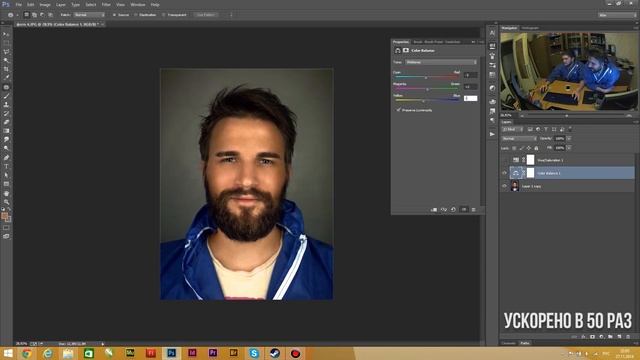
Task: Open the status bar info arrow menu
Action: tap(102, 344)
